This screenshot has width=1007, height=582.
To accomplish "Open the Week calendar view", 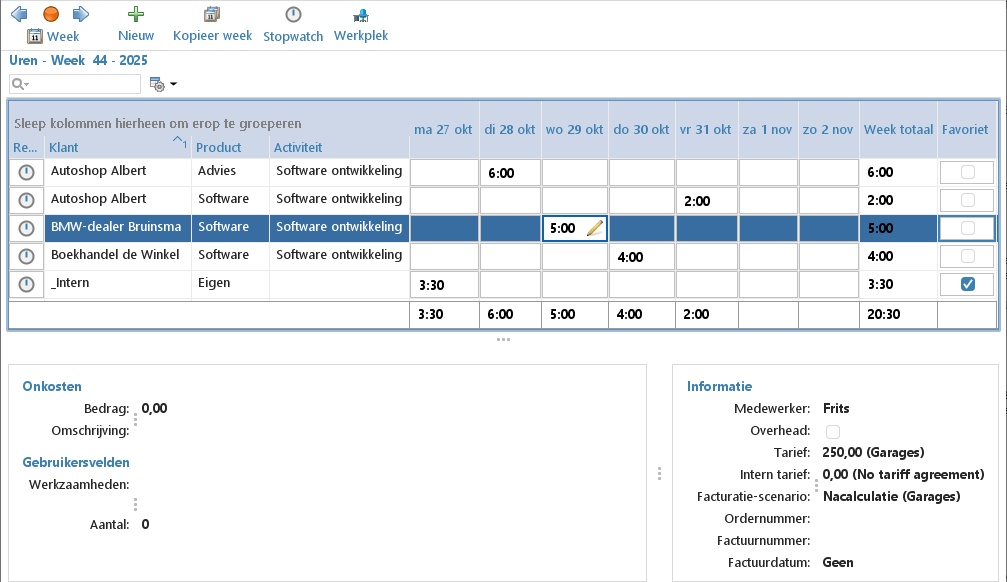I will [53, 36].
